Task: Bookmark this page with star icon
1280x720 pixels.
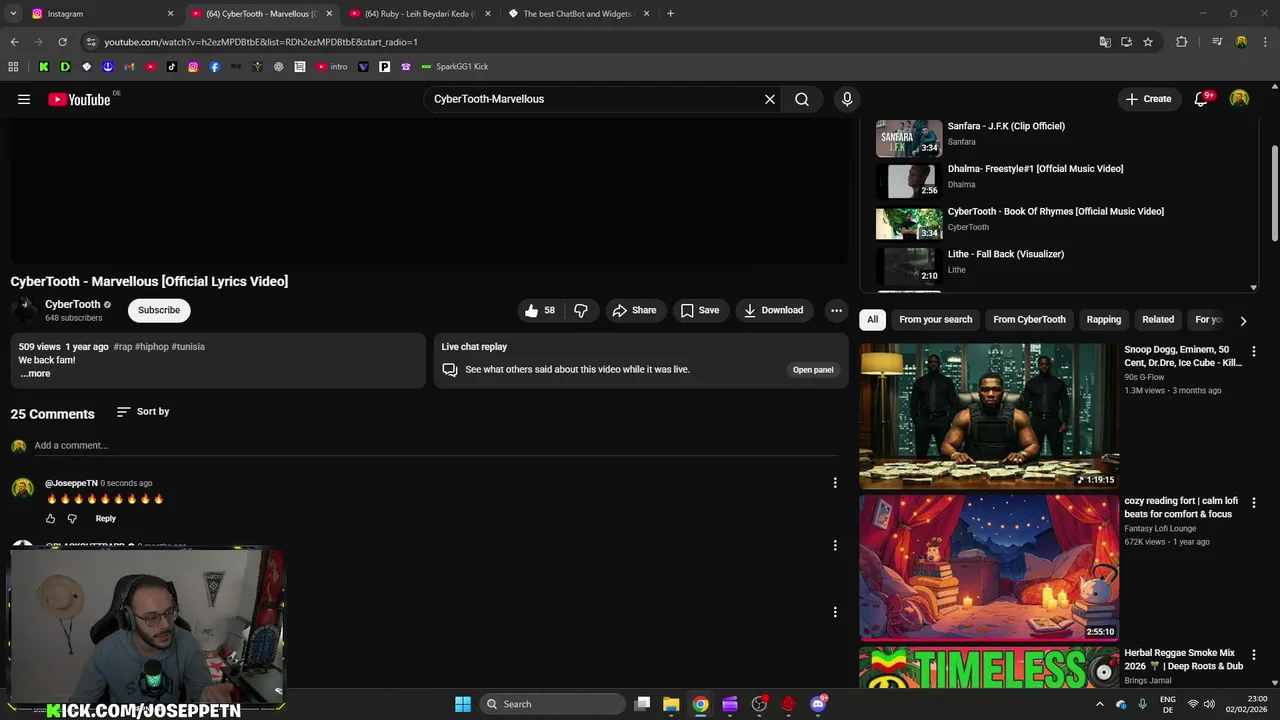Action: tap(1148, 42)
